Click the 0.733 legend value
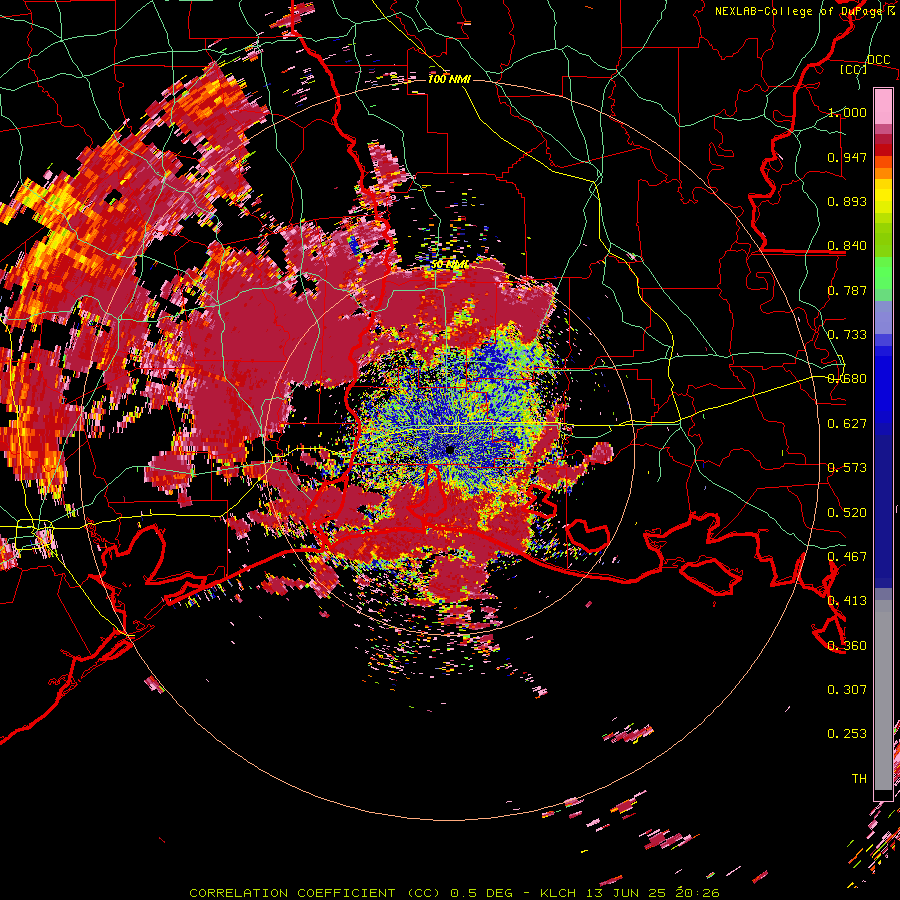Screen dimensions: 900x900 (847, 335)
